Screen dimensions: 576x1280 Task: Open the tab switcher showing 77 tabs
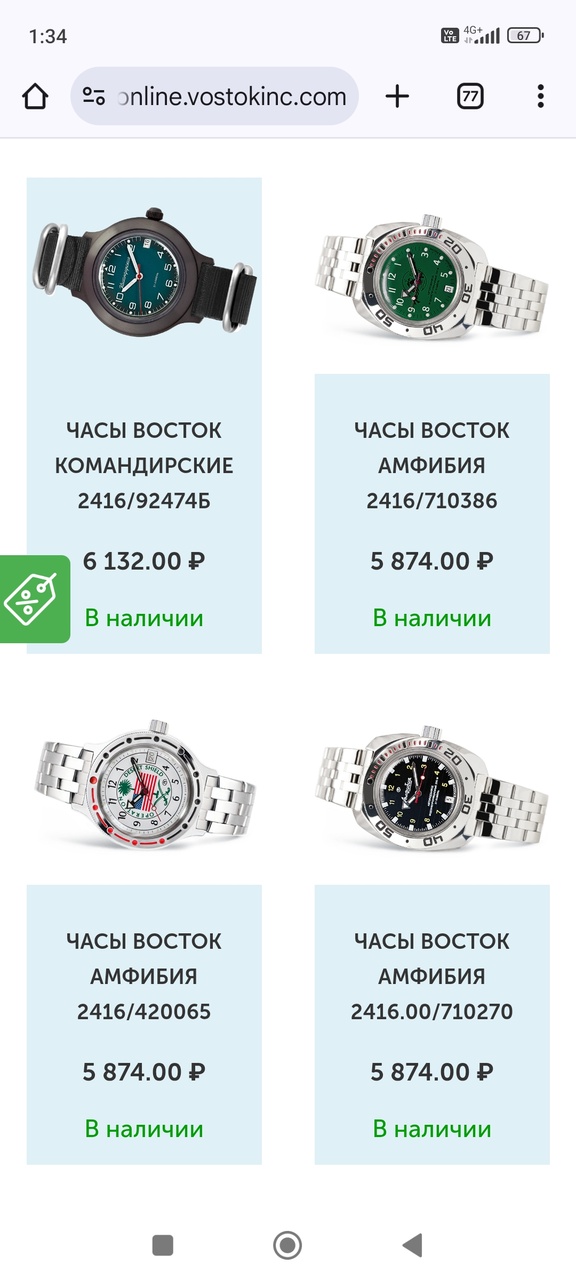pos(470,96)
